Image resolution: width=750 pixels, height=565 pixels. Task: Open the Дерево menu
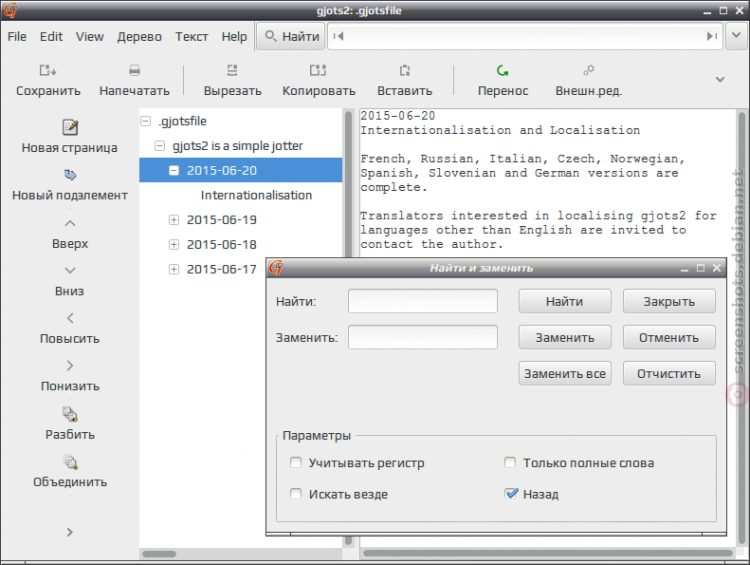click(x=140, y=37)
